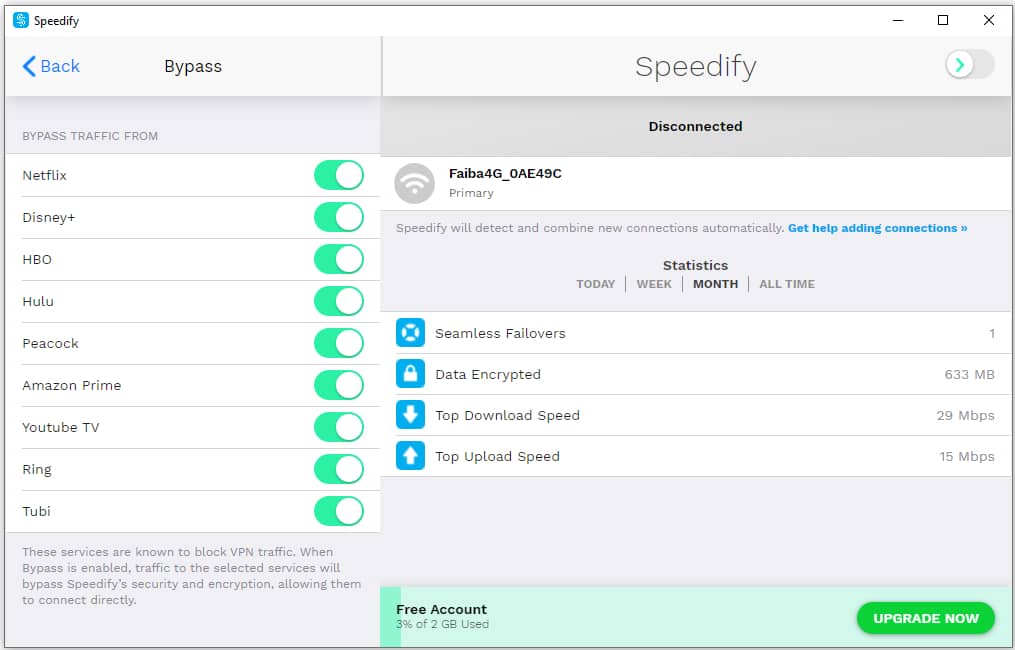Click the Upgrade Now button

click(x=926, y=618)
